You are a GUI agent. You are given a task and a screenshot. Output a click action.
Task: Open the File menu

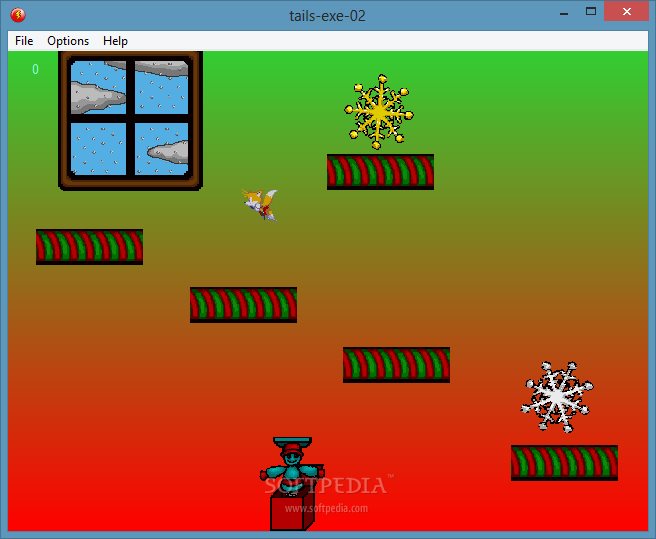(x=24, y=41)
